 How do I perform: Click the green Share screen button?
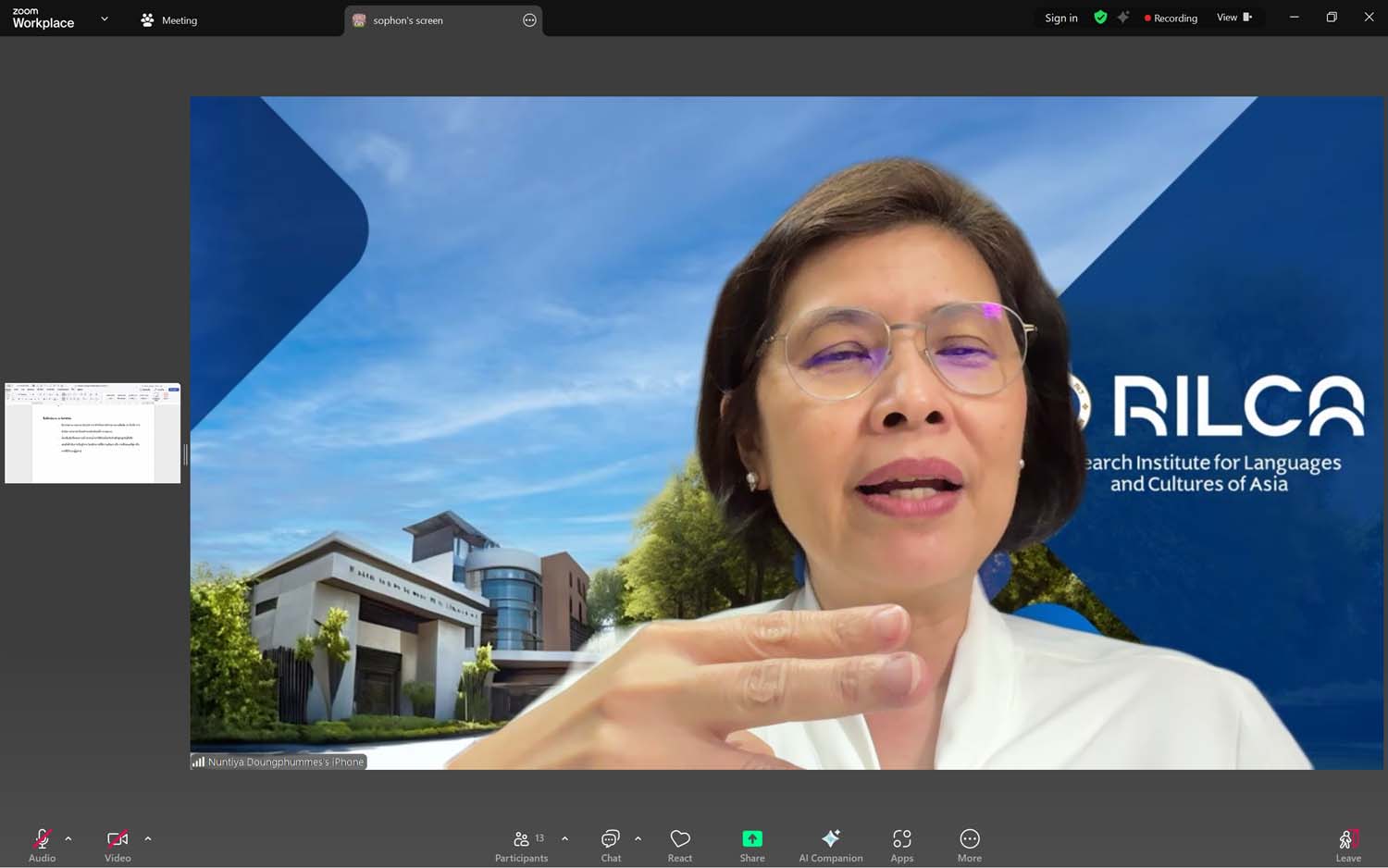(x=752, y=845)
